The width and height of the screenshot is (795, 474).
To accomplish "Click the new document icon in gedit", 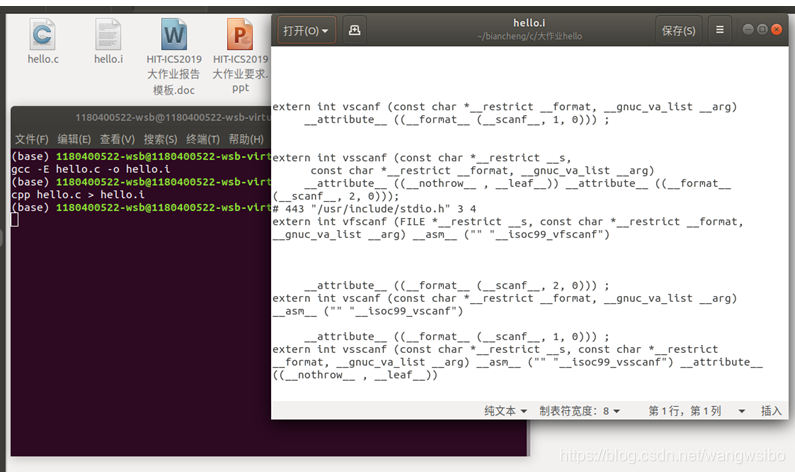I will [354, 30].
